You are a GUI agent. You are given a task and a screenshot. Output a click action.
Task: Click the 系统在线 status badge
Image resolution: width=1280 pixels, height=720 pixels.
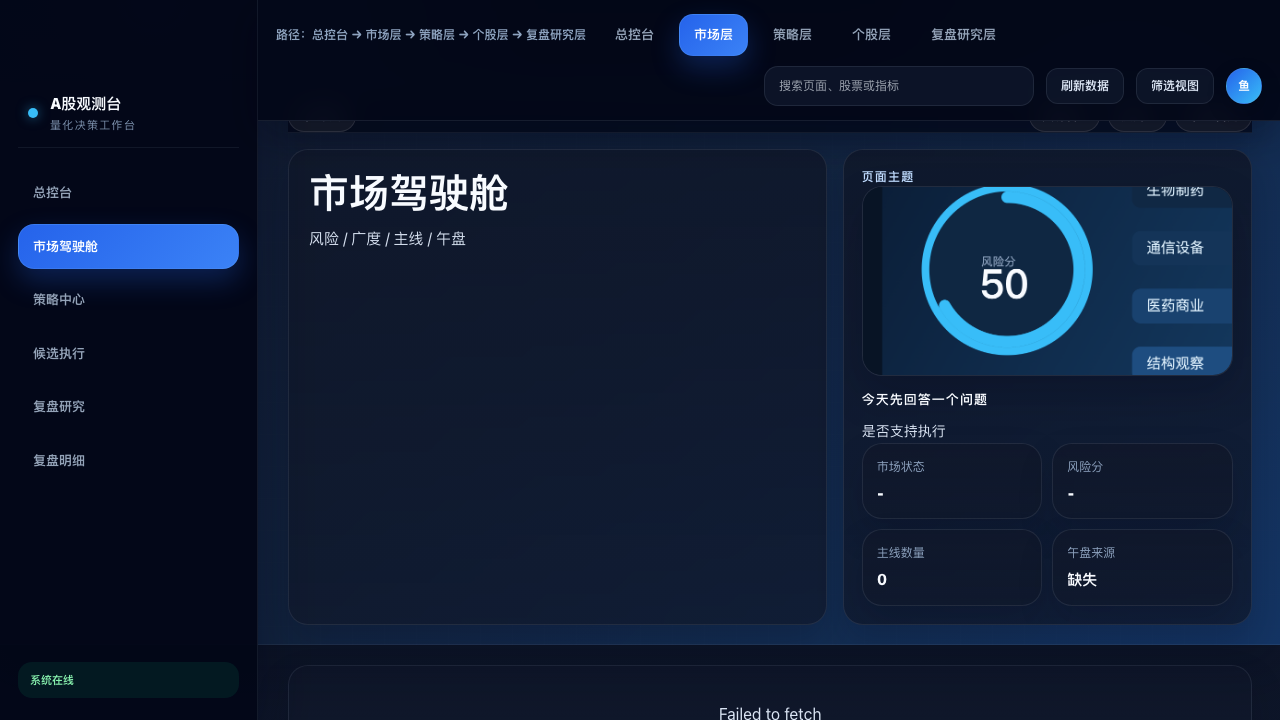tap(128, 680)
